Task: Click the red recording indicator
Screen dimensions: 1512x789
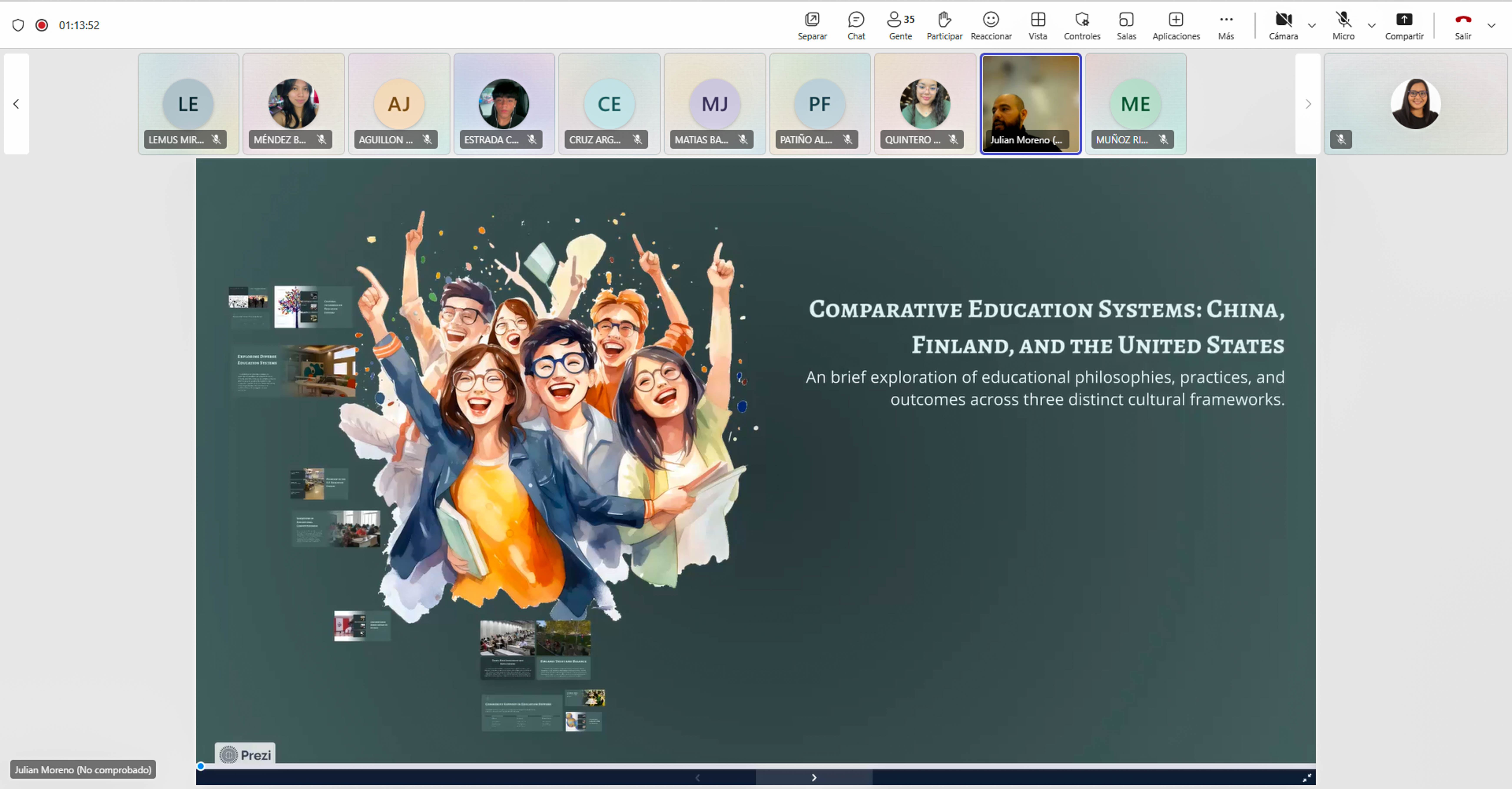Action: [42, 25]
